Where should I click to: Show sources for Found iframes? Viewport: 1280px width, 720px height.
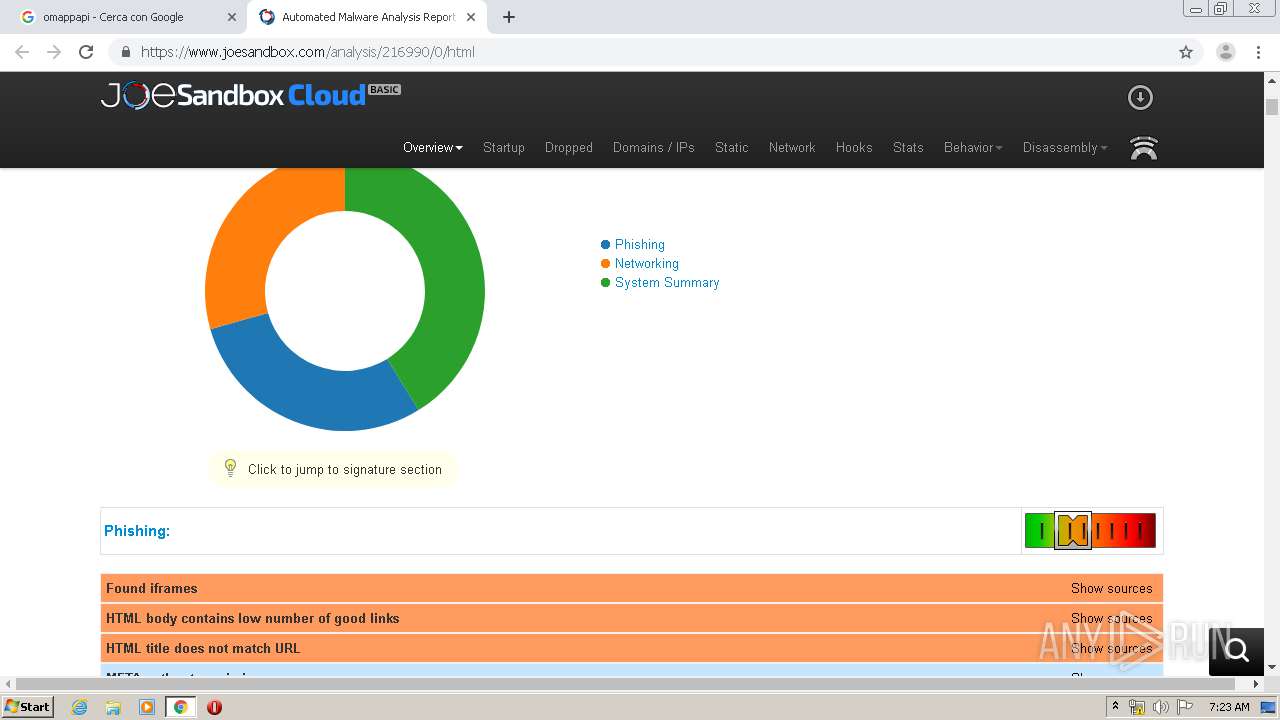pos(1111,588)
